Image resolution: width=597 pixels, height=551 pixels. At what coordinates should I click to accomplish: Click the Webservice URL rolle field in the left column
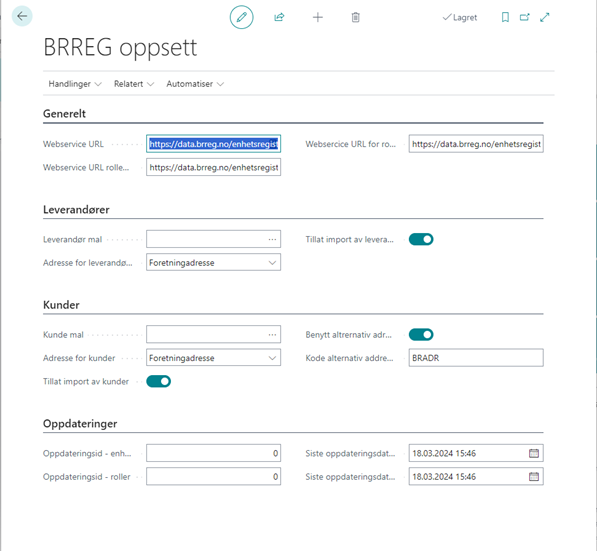coord(214,167)
